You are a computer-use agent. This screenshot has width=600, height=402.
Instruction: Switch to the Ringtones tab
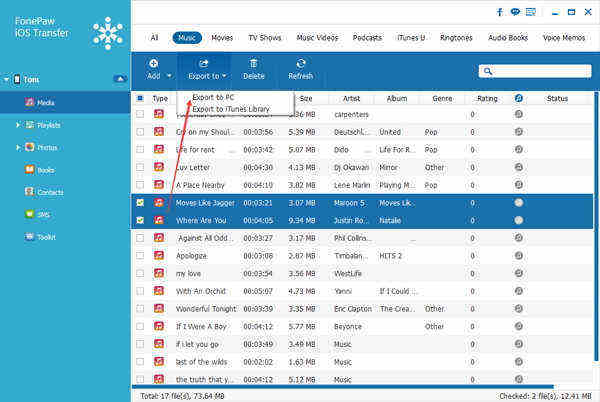[x=456, y=37]
